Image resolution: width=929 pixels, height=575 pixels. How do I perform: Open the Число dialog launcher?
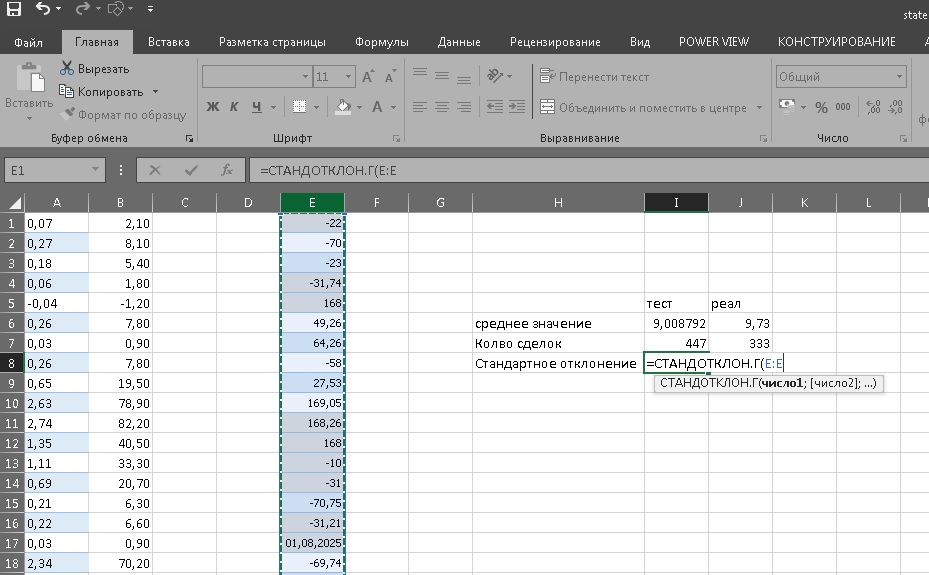click(x=903, y=139)
